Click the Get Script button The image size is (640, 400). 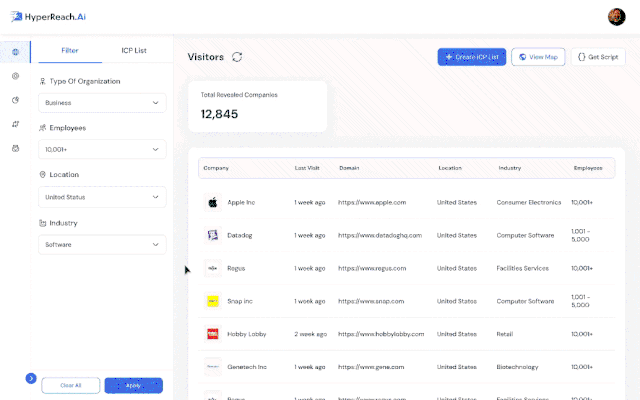pos(599,57)
